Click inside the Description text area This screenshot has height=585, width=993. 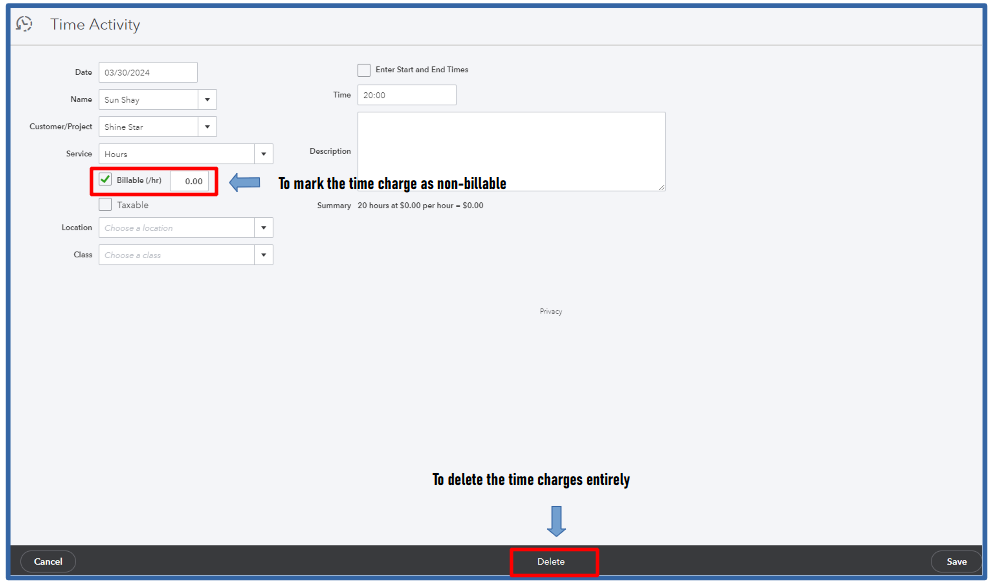click(x=511, y=151)
